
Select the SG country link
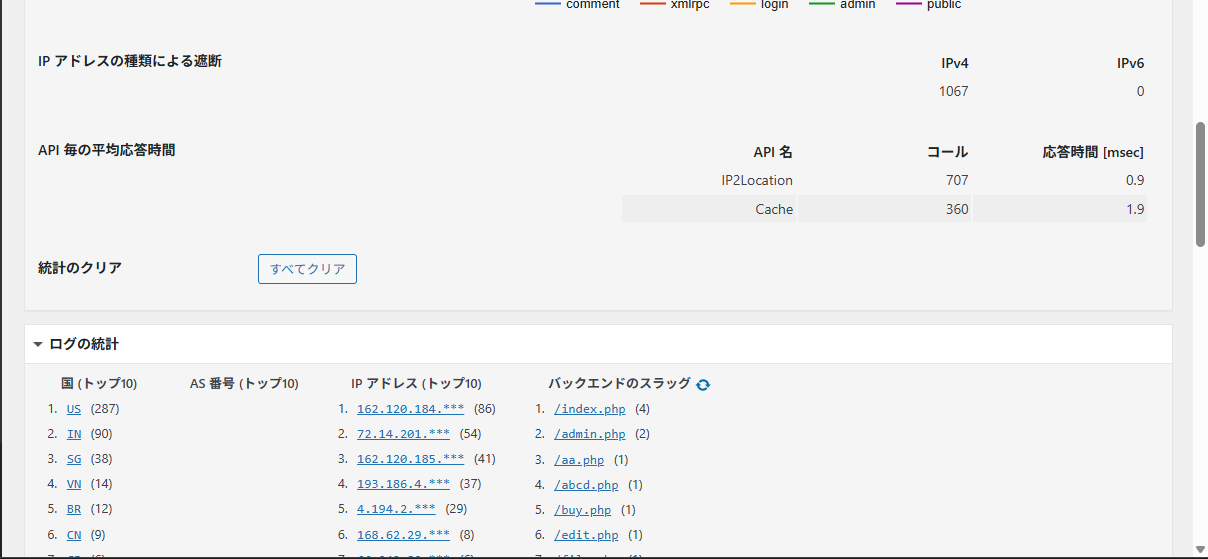(74, 459)
